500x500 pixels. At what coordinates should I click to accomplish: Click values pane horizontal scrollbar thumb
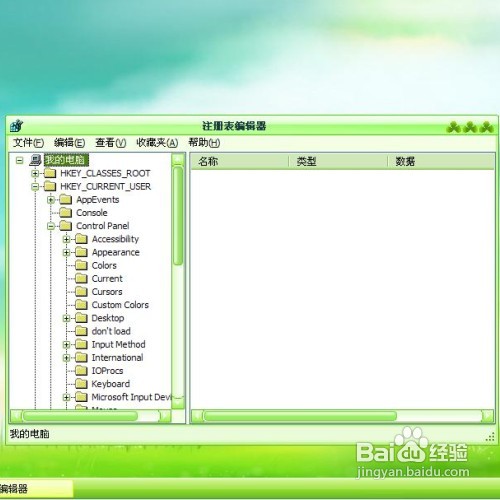coord(300,416)
